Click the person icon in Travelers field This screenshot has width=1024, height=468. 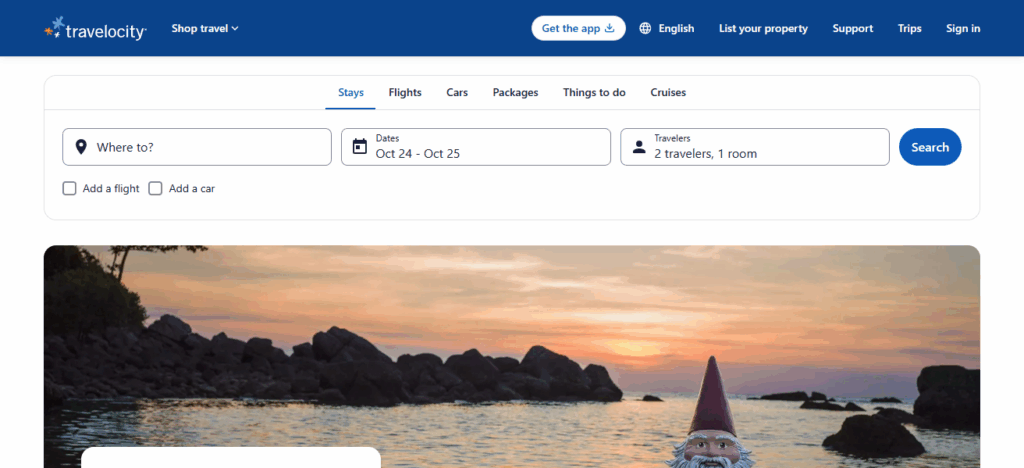tap(639, 147)
